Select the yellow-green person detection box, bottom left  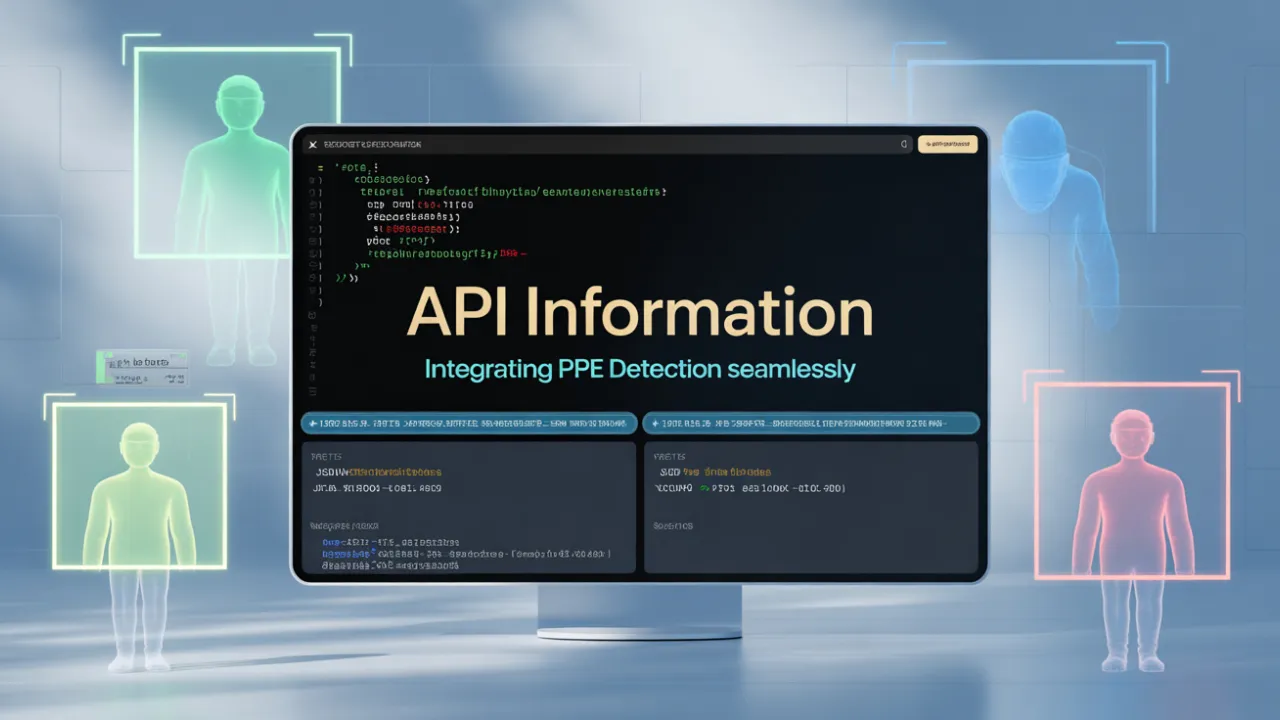[139, 486]
